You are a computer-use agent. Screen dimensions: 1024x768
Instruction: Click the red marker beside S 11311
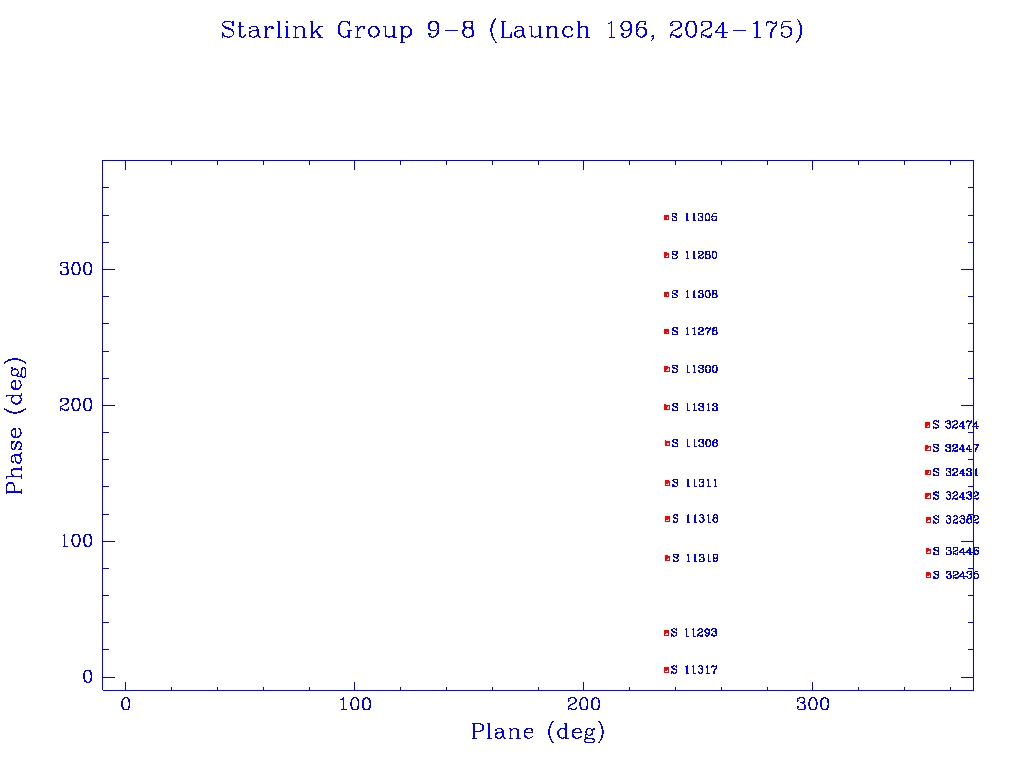[x=666, y=483]
